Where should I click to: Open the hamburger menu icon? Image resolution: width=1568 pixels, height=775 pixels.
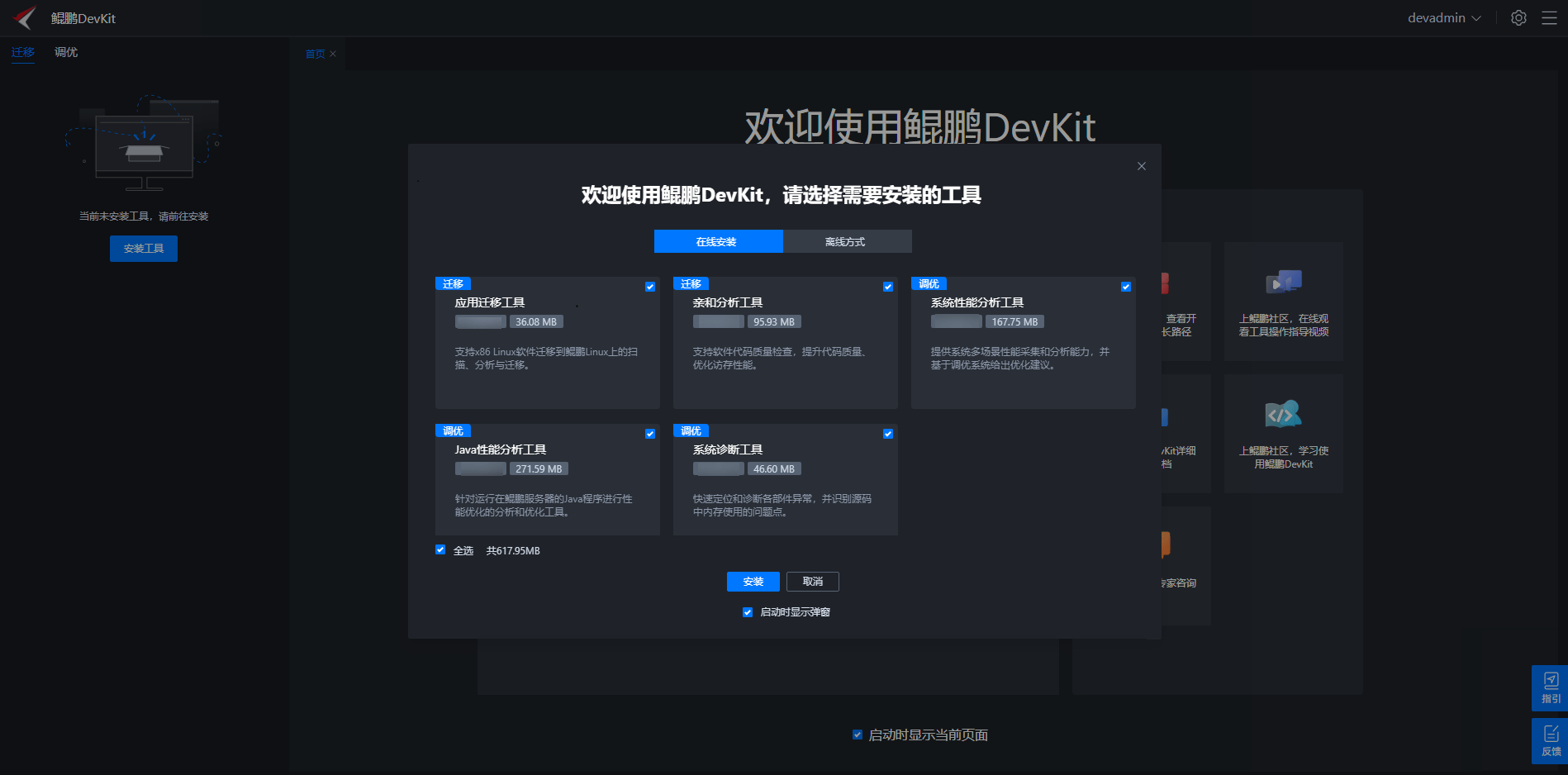(x=1549, y=18)
